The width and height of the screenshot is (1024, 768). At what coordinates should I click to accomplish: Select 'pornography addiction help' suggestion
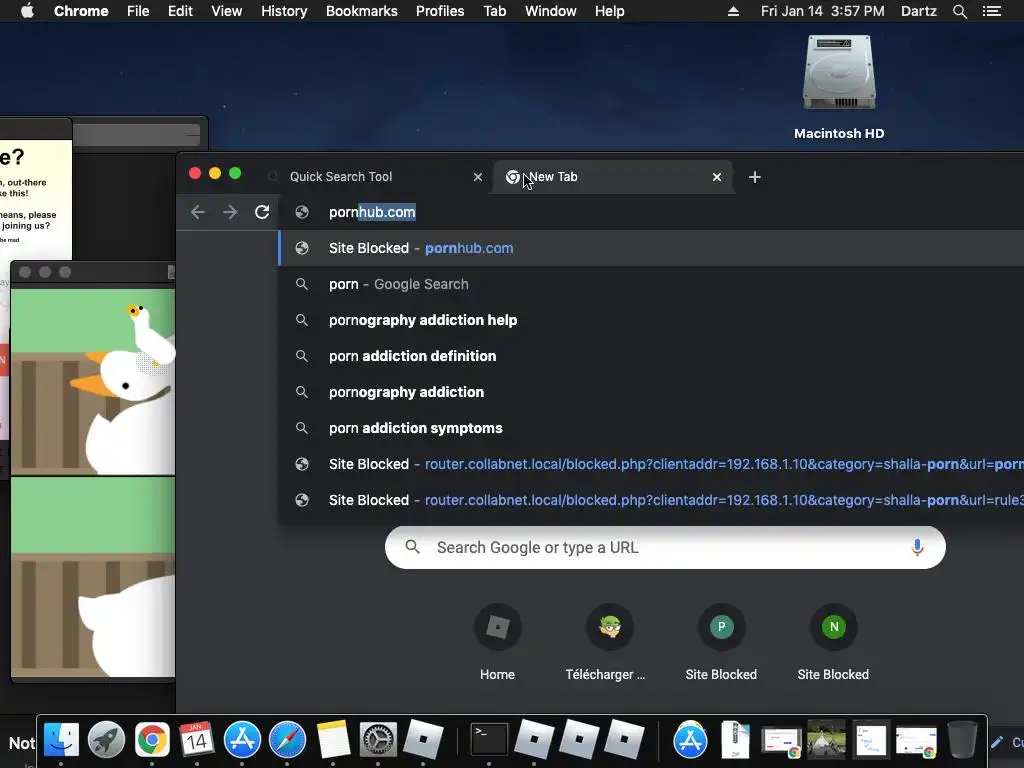pos(652,320)
